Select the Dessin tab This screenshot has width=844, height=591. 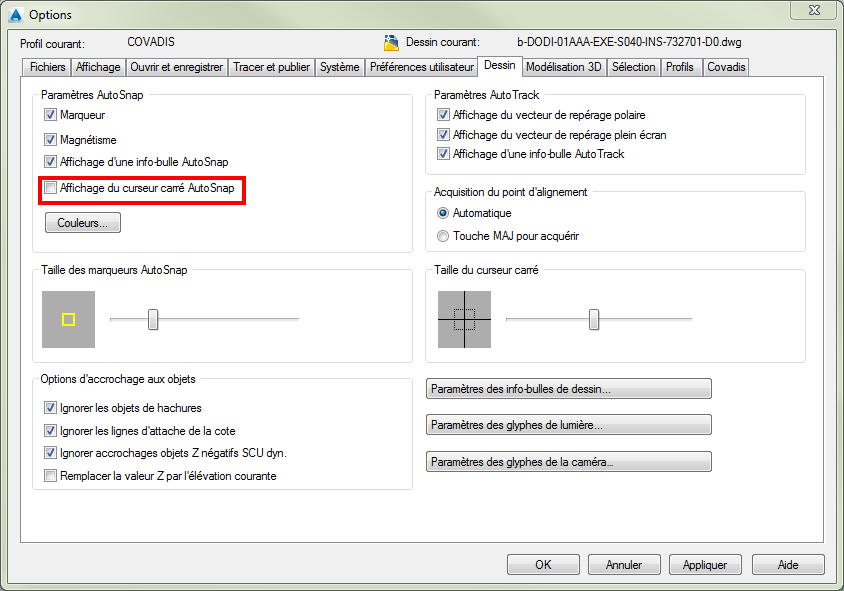click(x=500, y=66)
